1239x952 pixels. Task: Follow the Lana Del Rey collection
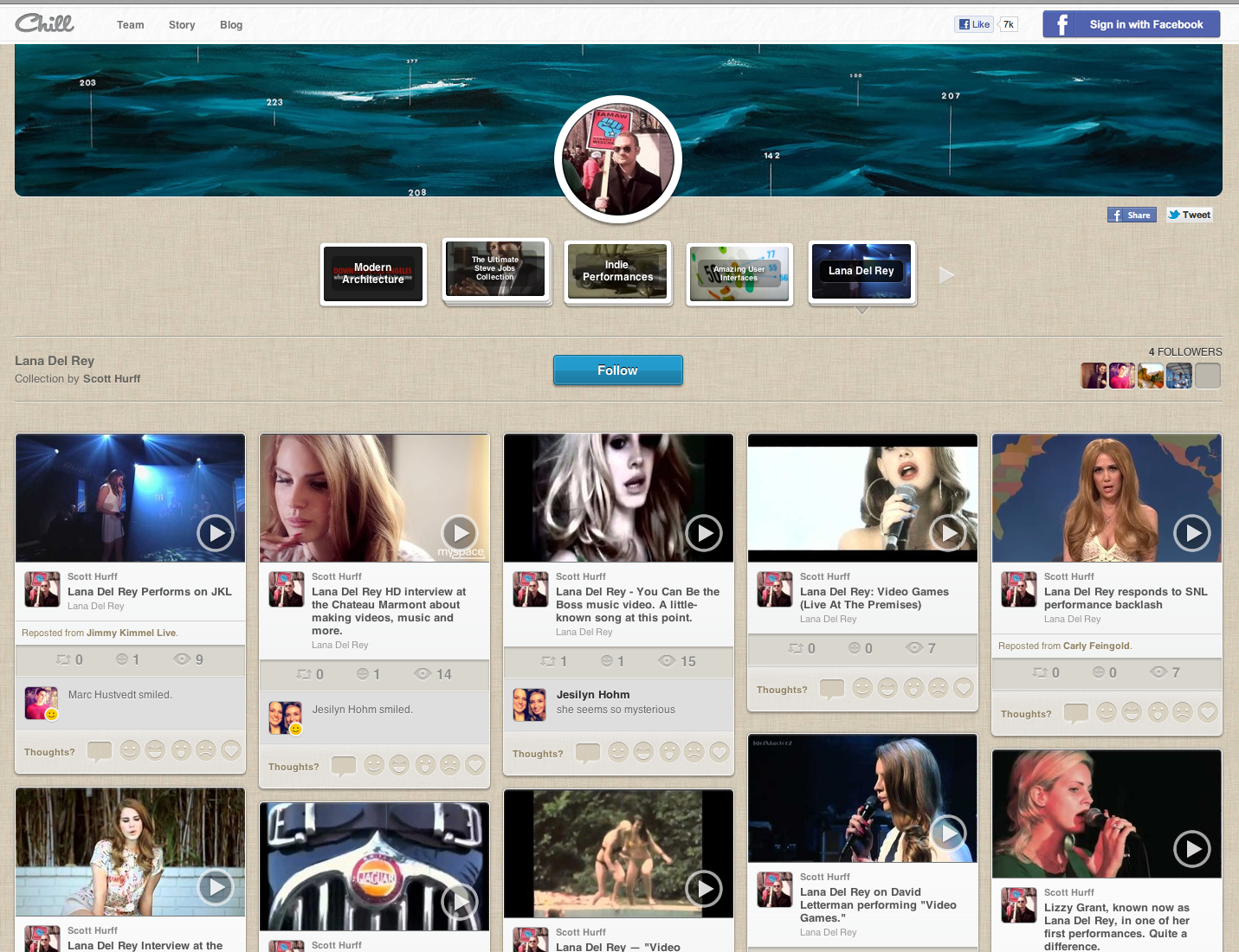617,370
